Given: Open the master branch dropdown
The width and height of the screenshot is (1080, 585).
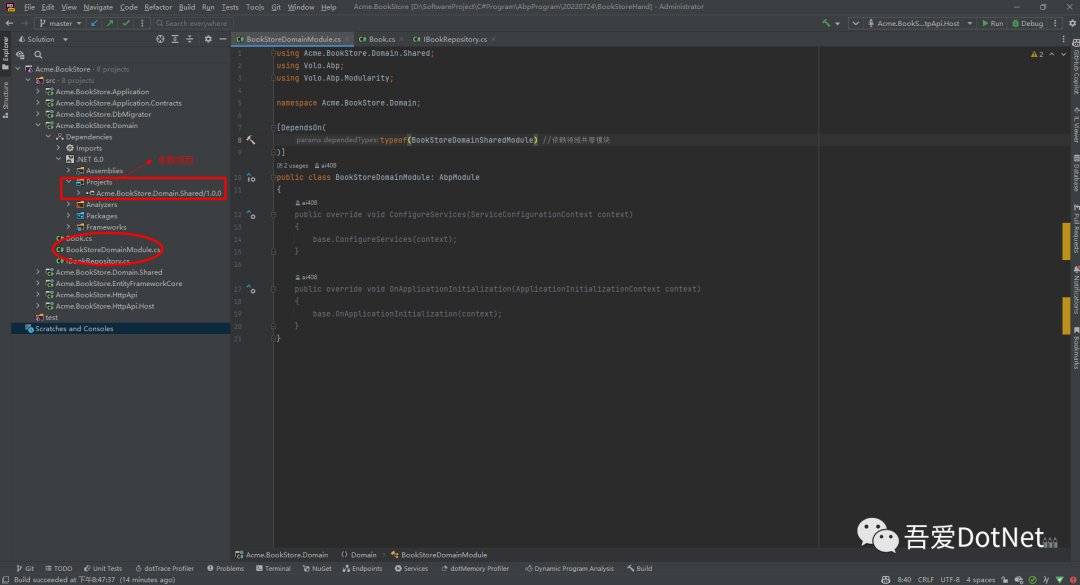Looking at the screenshot, I should point(61,23).
